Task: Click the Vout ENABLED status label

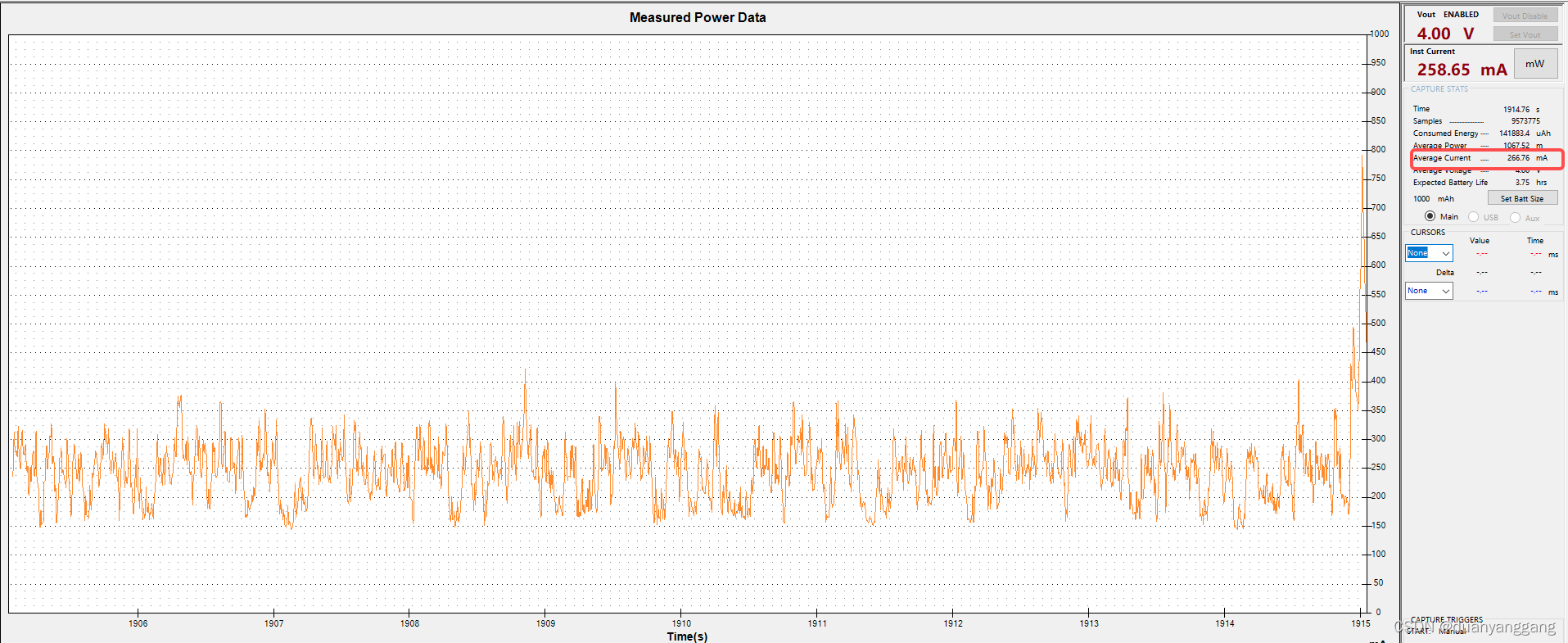Action: pos(1448,15)
